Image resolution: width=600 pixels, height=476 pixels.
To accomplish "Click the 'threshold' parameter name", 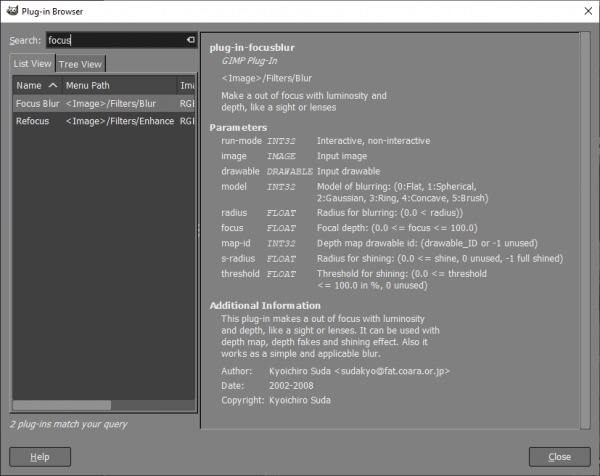I will [x=240, y=274].
